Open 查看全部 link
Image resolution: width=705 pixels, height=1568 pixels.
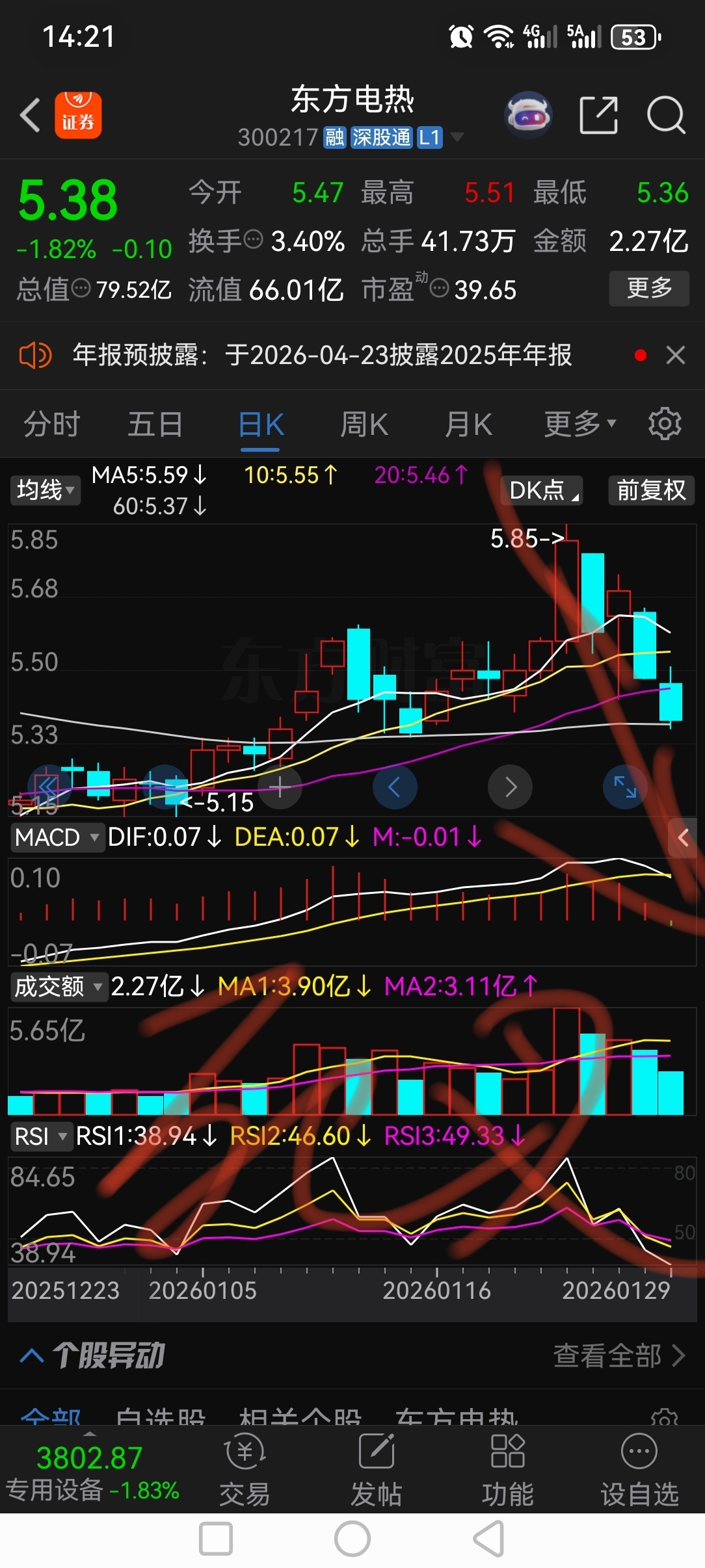pos(619,1356)
